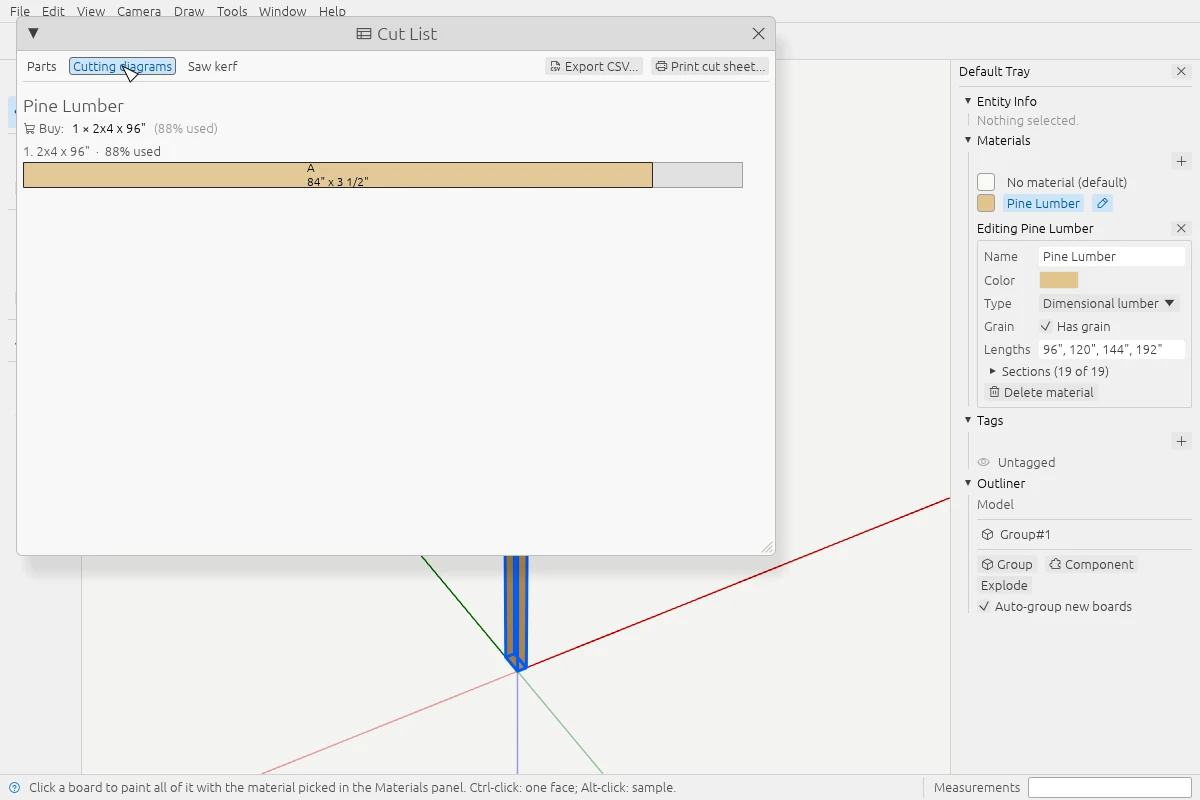The width and height of the screenshot is (1200, 800).
Task: Open the Window menu
Action: pyautogui.click(x=283, y=12)
